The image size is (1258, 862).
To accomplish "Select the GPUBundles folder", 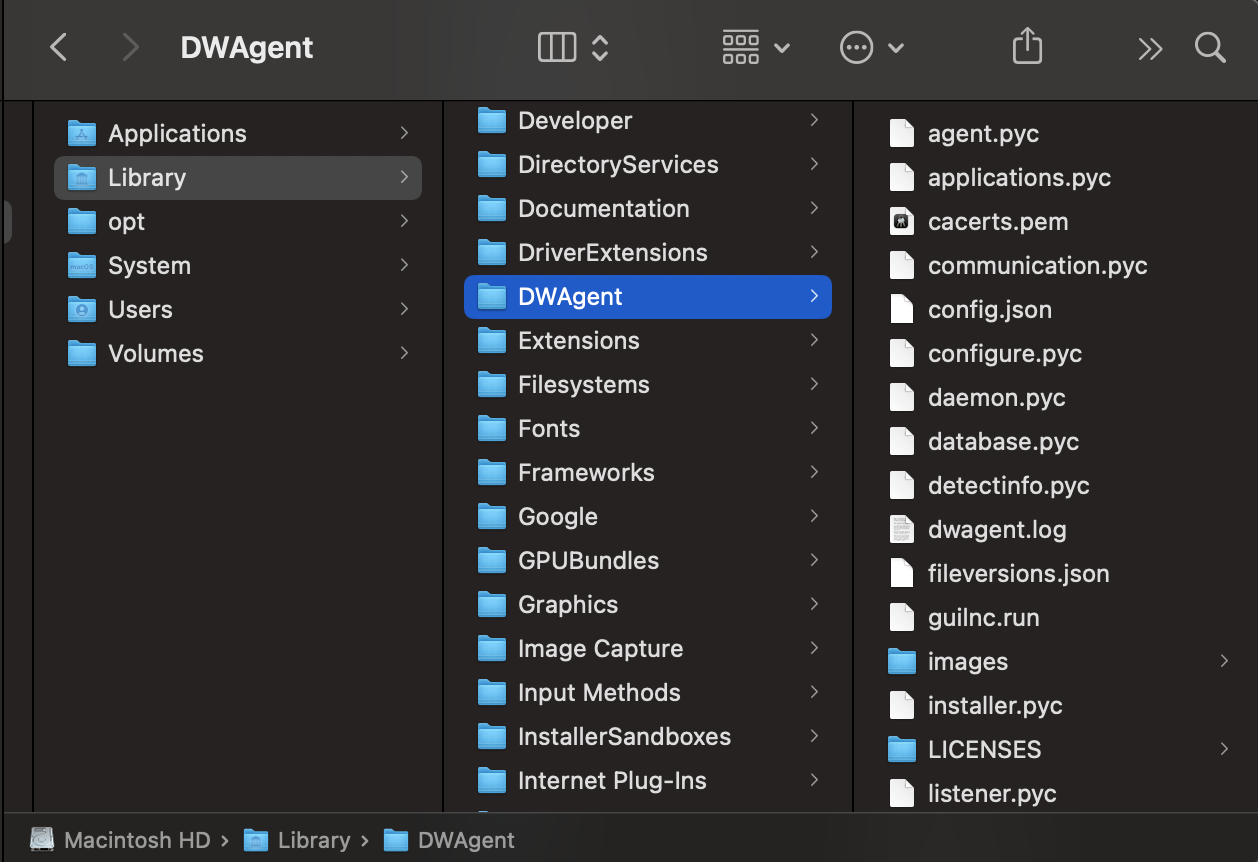I will 648,560.
